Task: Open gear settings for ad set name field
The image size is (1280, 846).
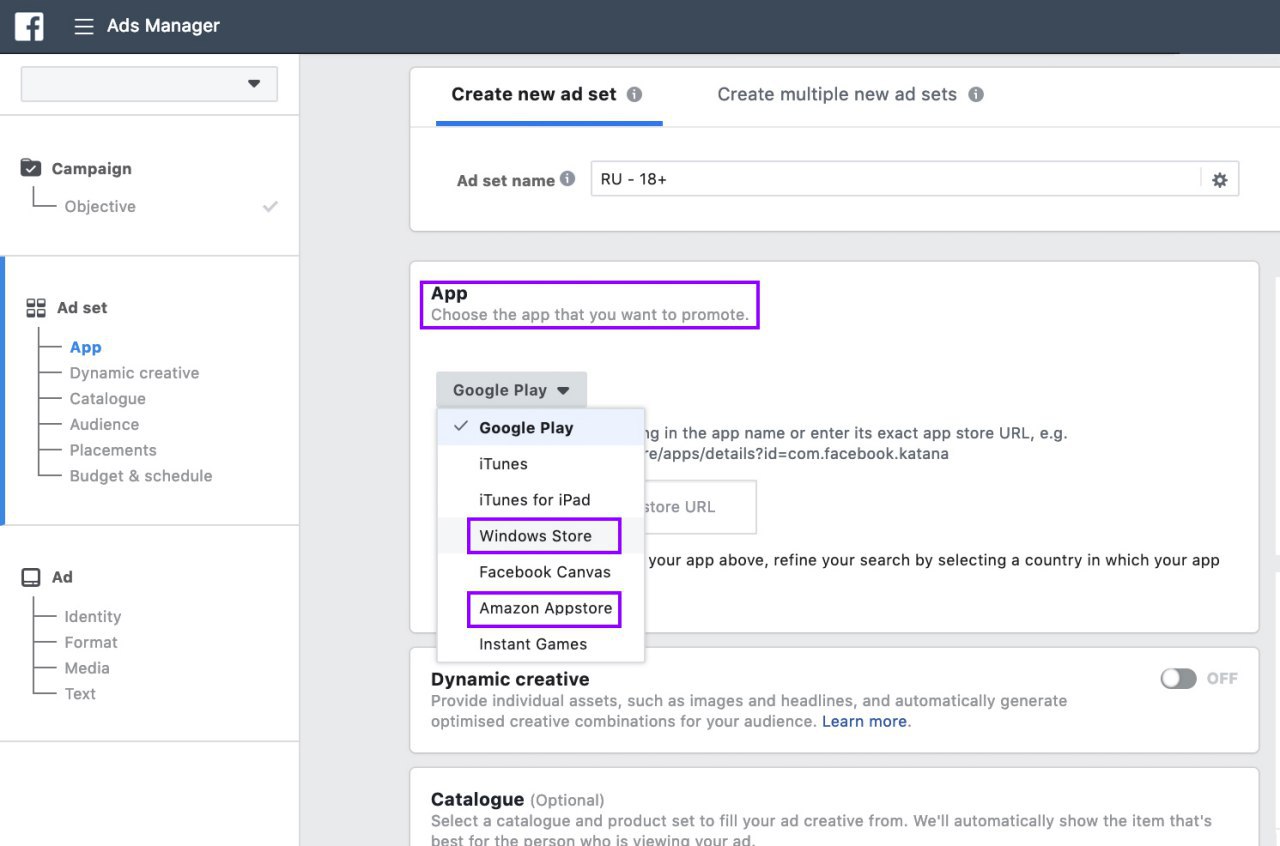Action: coord(1219,180)
